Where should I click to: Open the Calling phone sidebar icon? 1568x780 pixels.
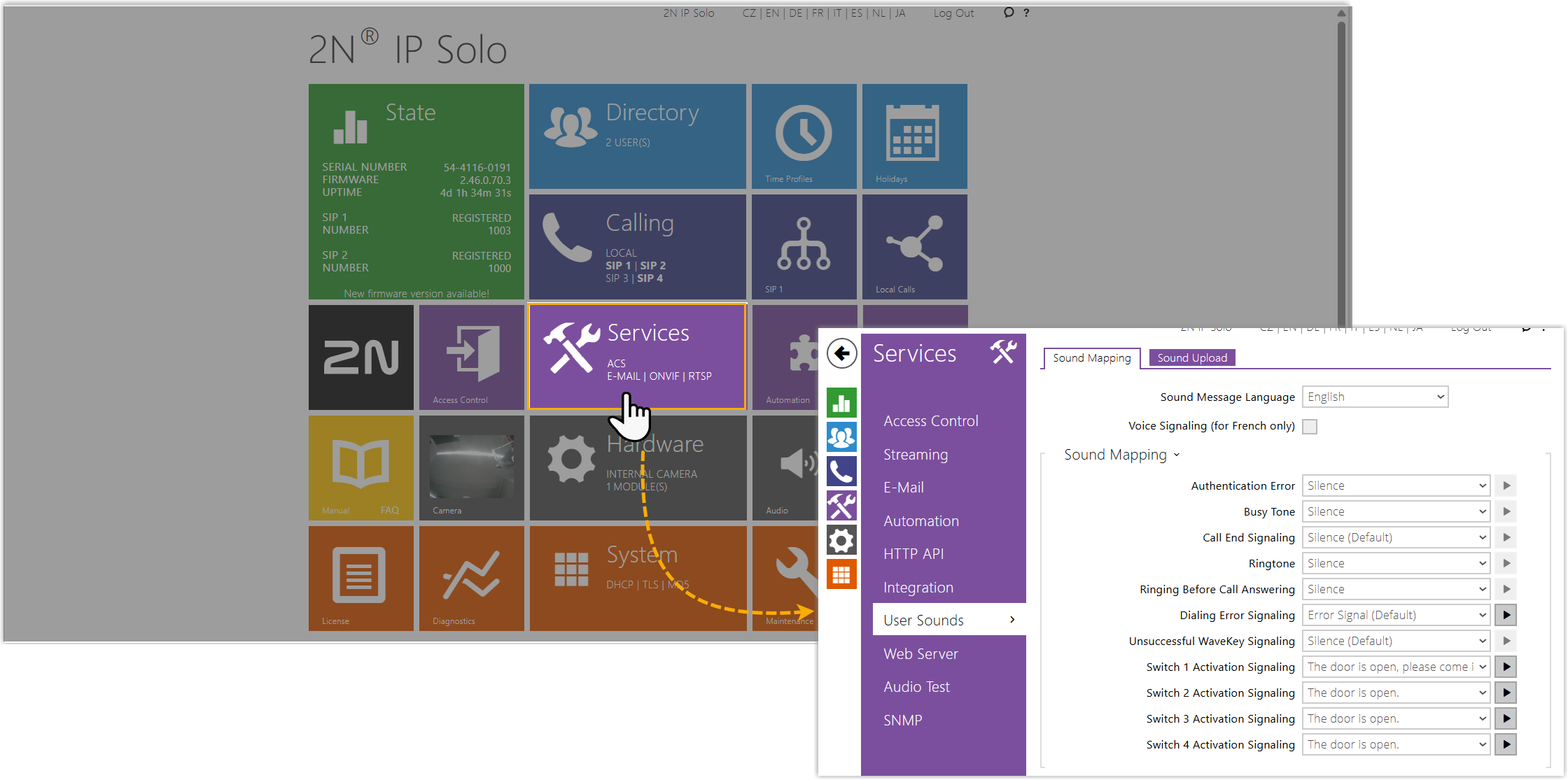[x=841, y=471]
